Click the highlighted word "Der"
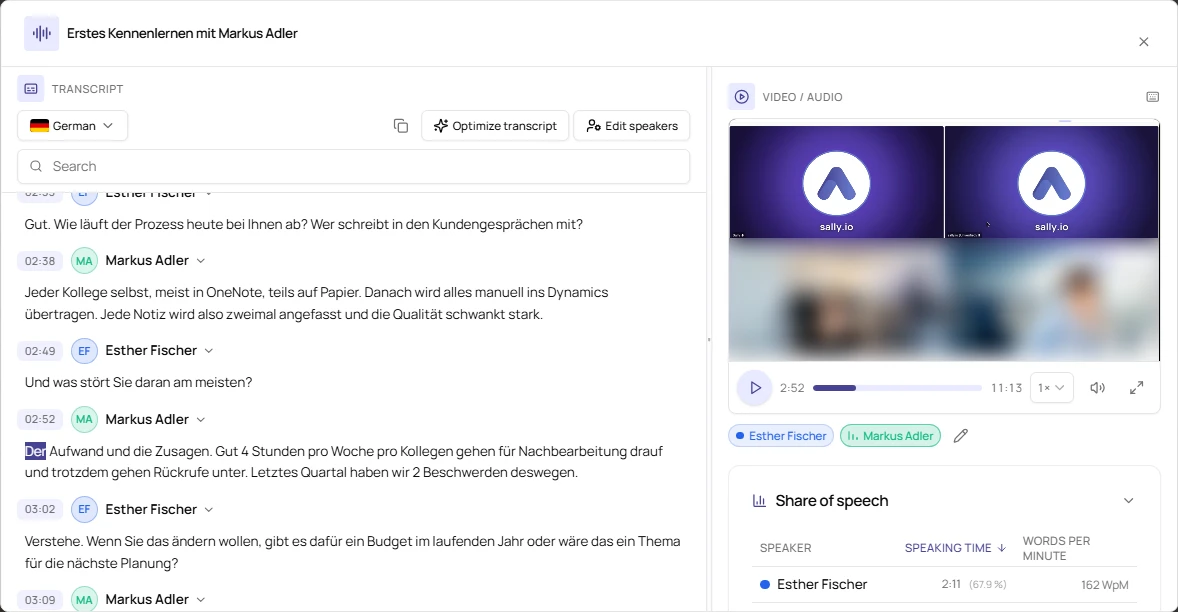This screenshot has width=1178, height=612. (x=35, y=451)
